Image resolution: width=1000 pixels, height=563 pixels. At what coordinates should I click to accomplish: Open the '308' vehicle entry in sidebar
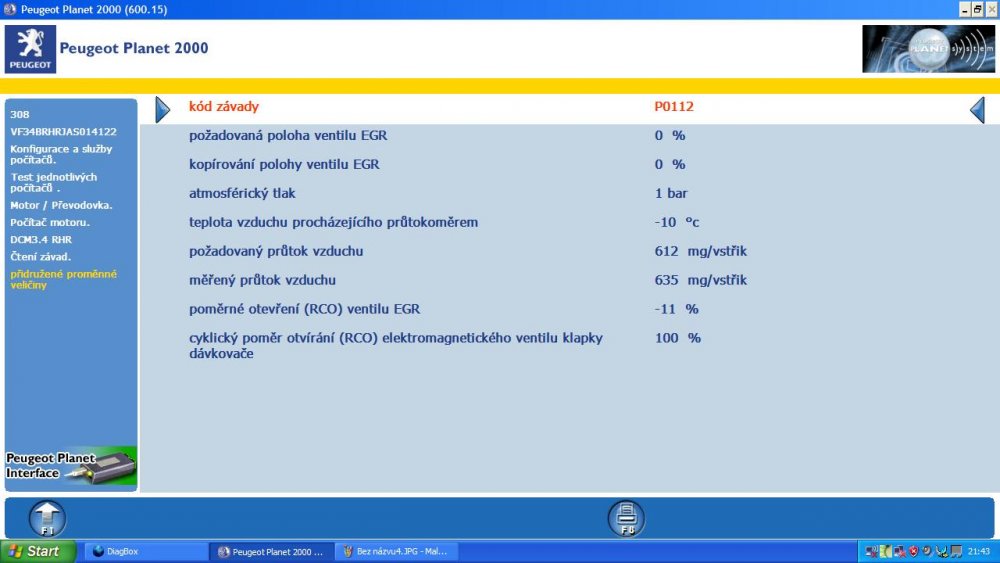pyautogui.click(x=20, y=115)
